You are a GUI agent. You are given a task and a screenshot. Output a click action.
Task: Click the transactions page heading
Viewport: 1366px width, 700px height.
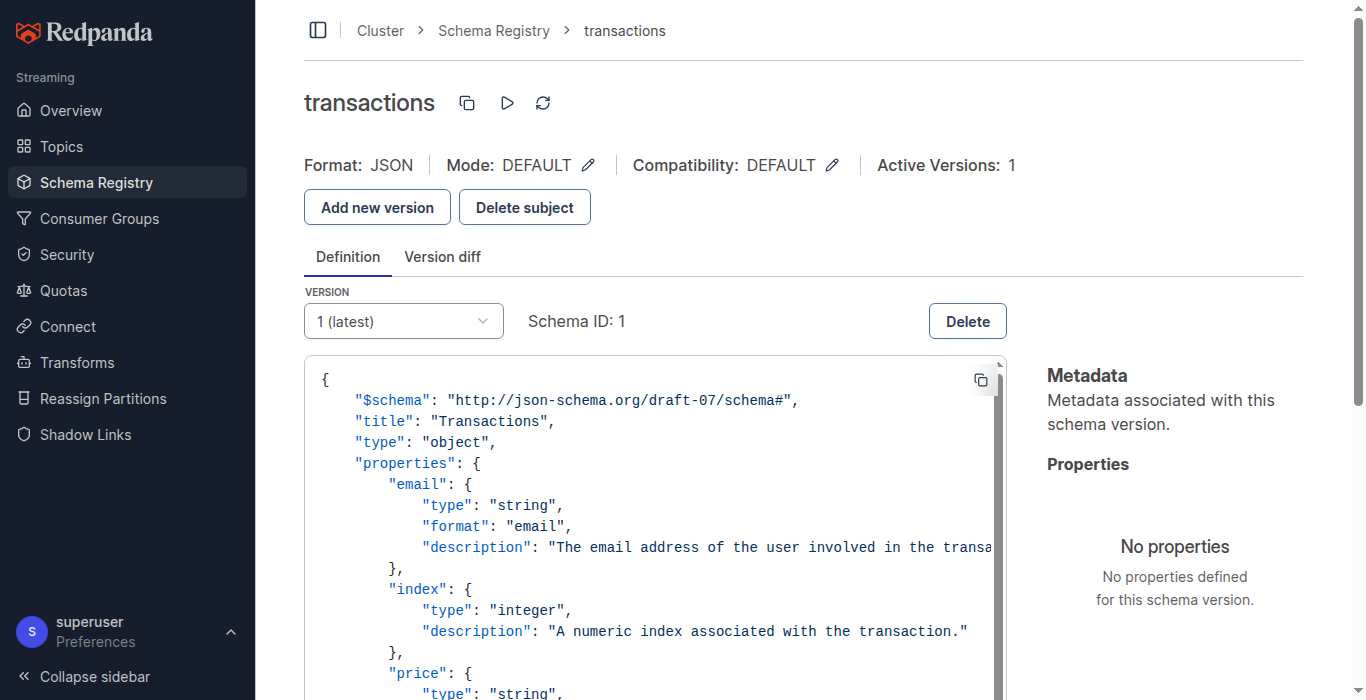point(369,103)
